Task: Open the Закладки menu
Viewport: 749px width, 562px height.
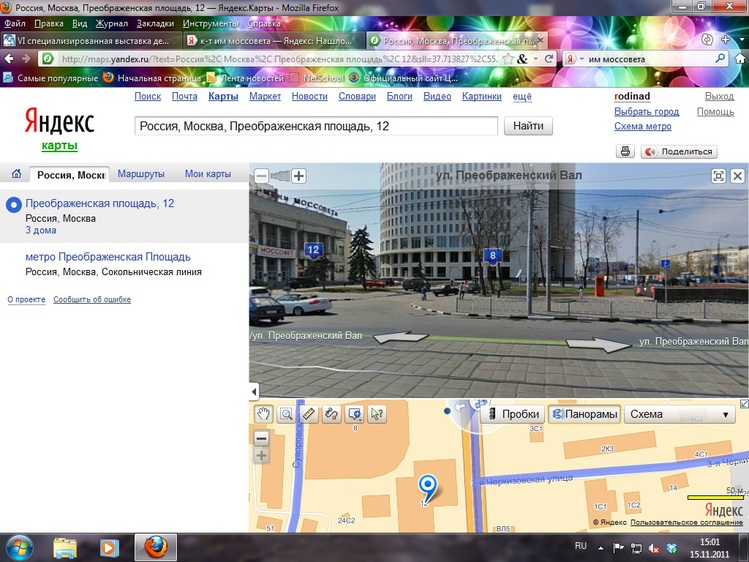Action: 155,23
